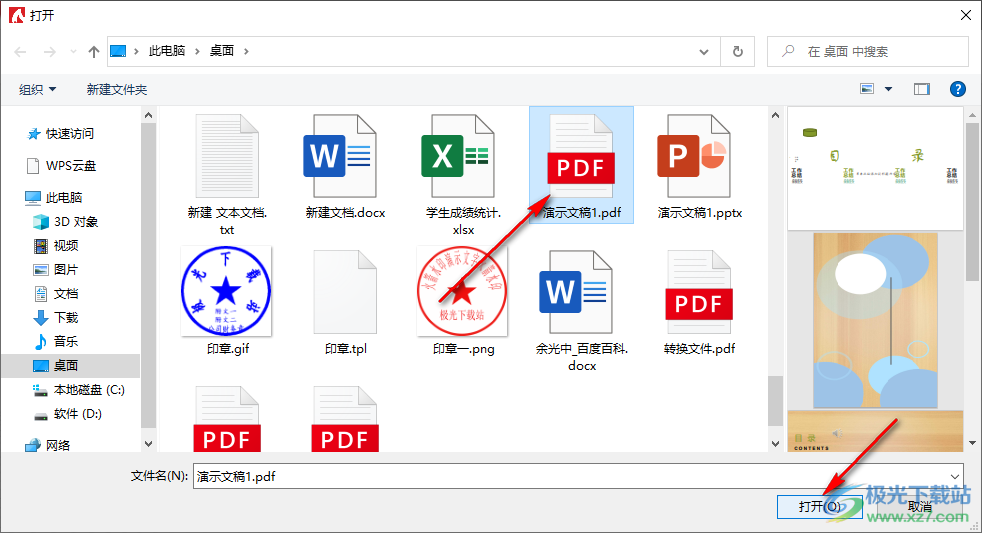The height and width of the screenshot is (533, 982).
Task: Refresh the current folder view
Action: [x=738, y=51]
